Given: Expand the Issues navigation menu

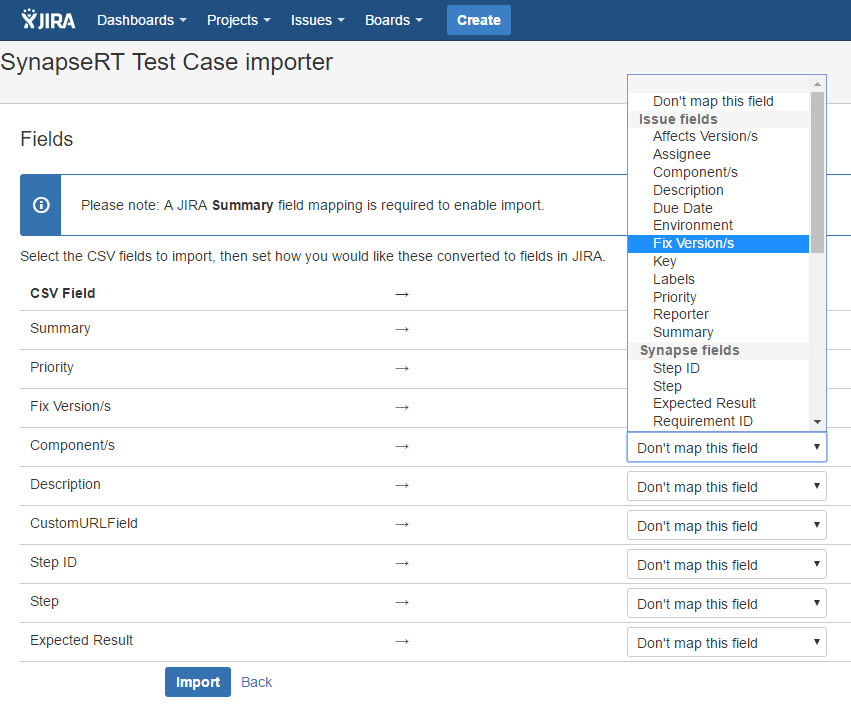Looking at the screenshot, I should (317, 20).
